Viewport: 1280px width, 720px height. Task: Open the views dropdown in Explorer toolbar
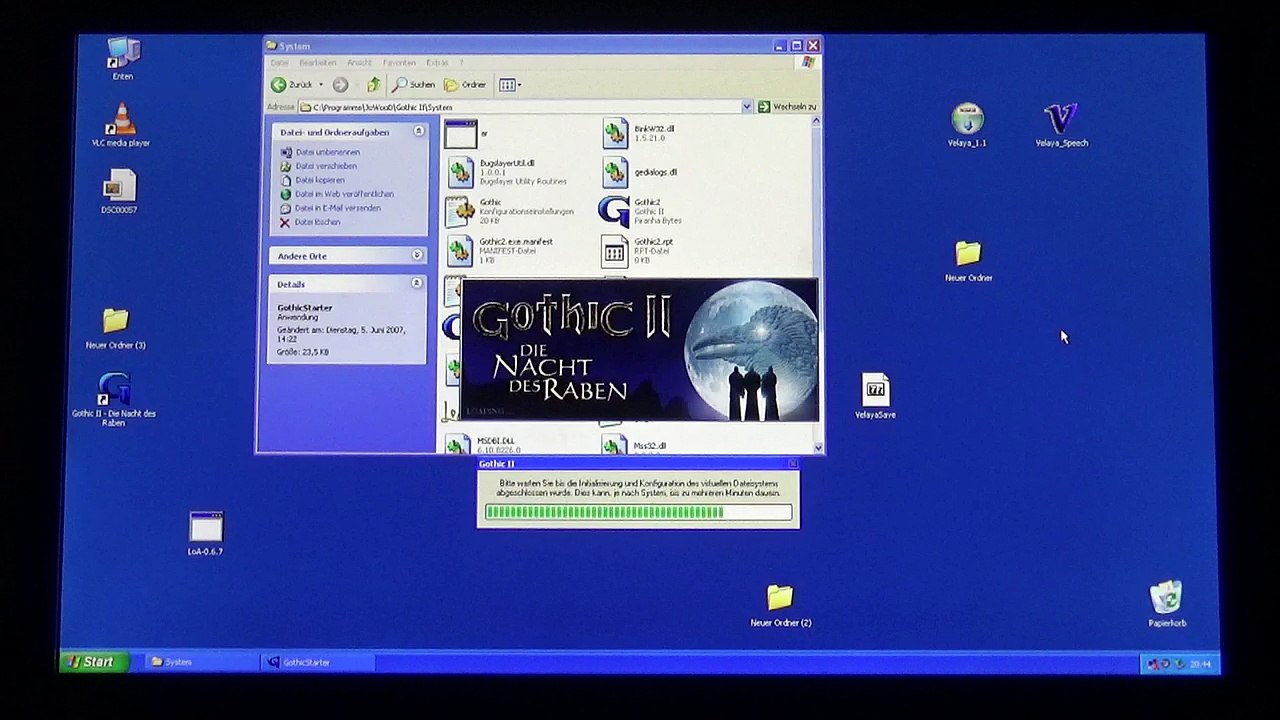point(510,85)
